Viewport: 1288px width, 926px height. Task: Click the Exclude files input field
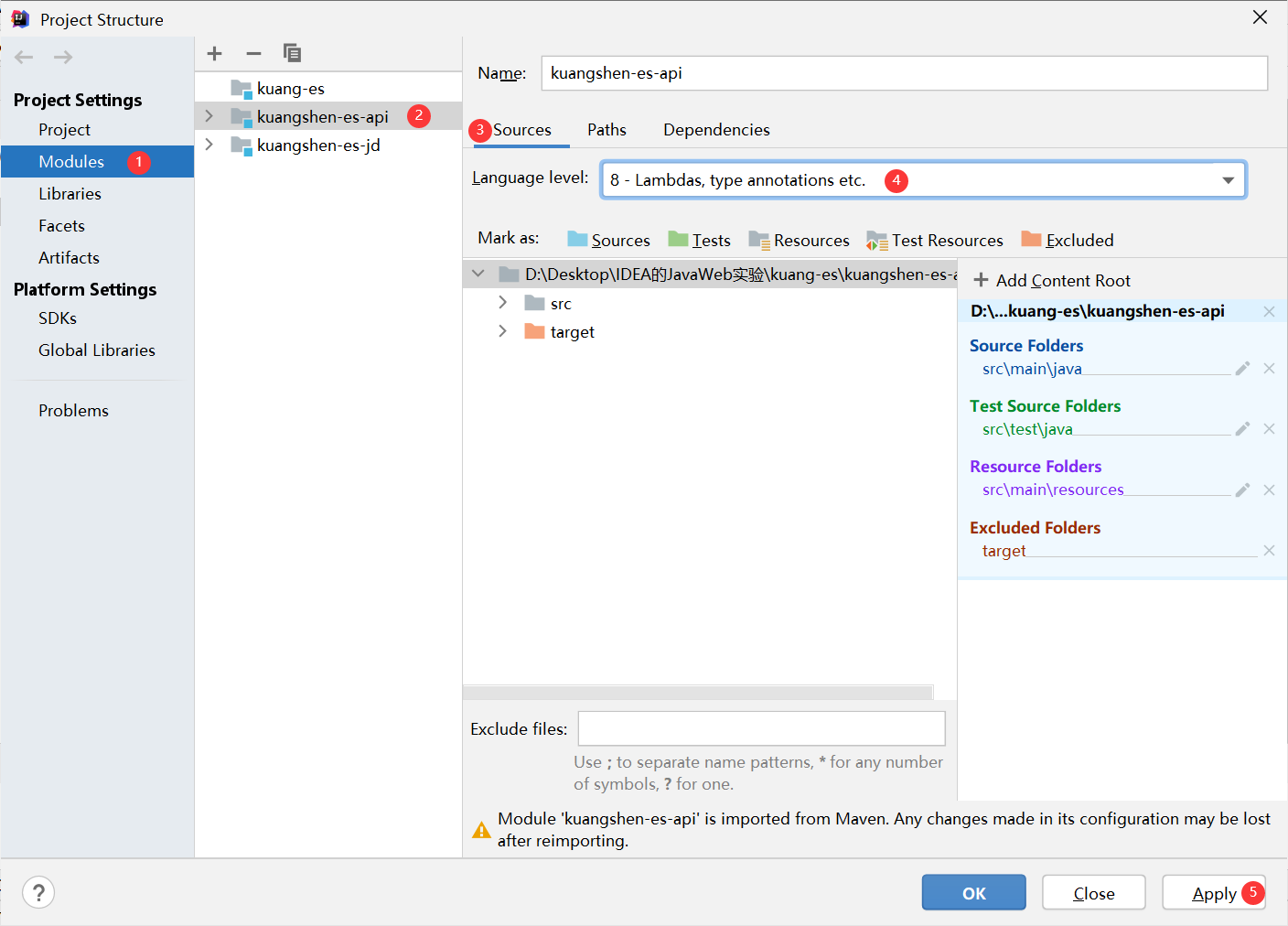[x=761, y=729]
